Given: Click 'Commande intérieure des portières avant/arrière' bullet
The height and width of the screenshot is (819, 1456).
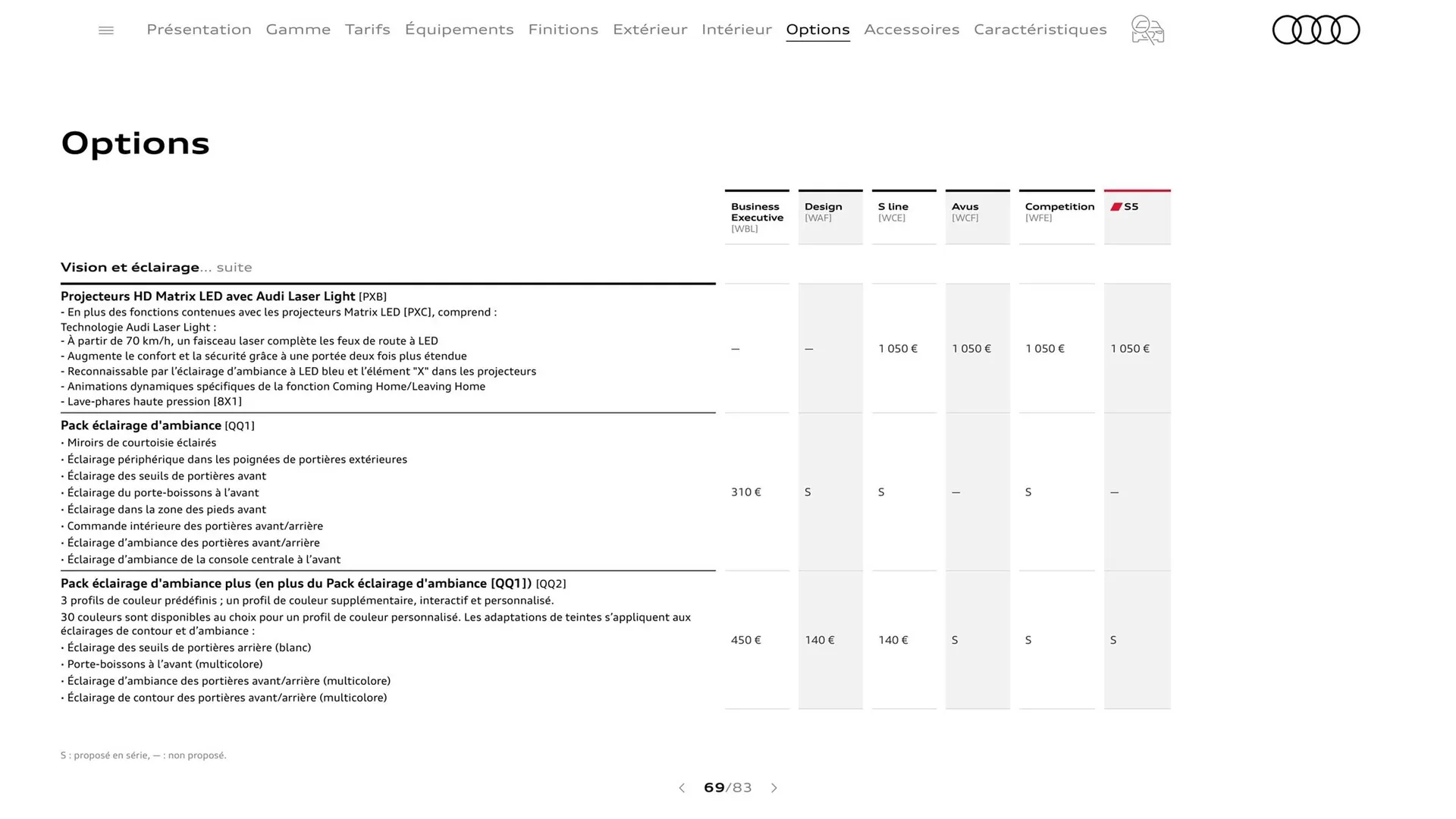Looking at the screenshot, I should (x=192, y=526).
